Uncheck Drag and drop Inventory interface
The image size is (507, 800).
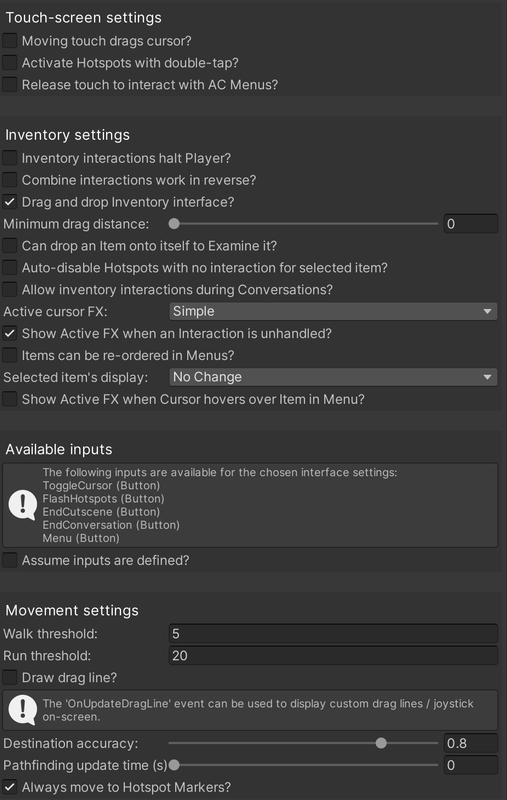click(10, 202)
